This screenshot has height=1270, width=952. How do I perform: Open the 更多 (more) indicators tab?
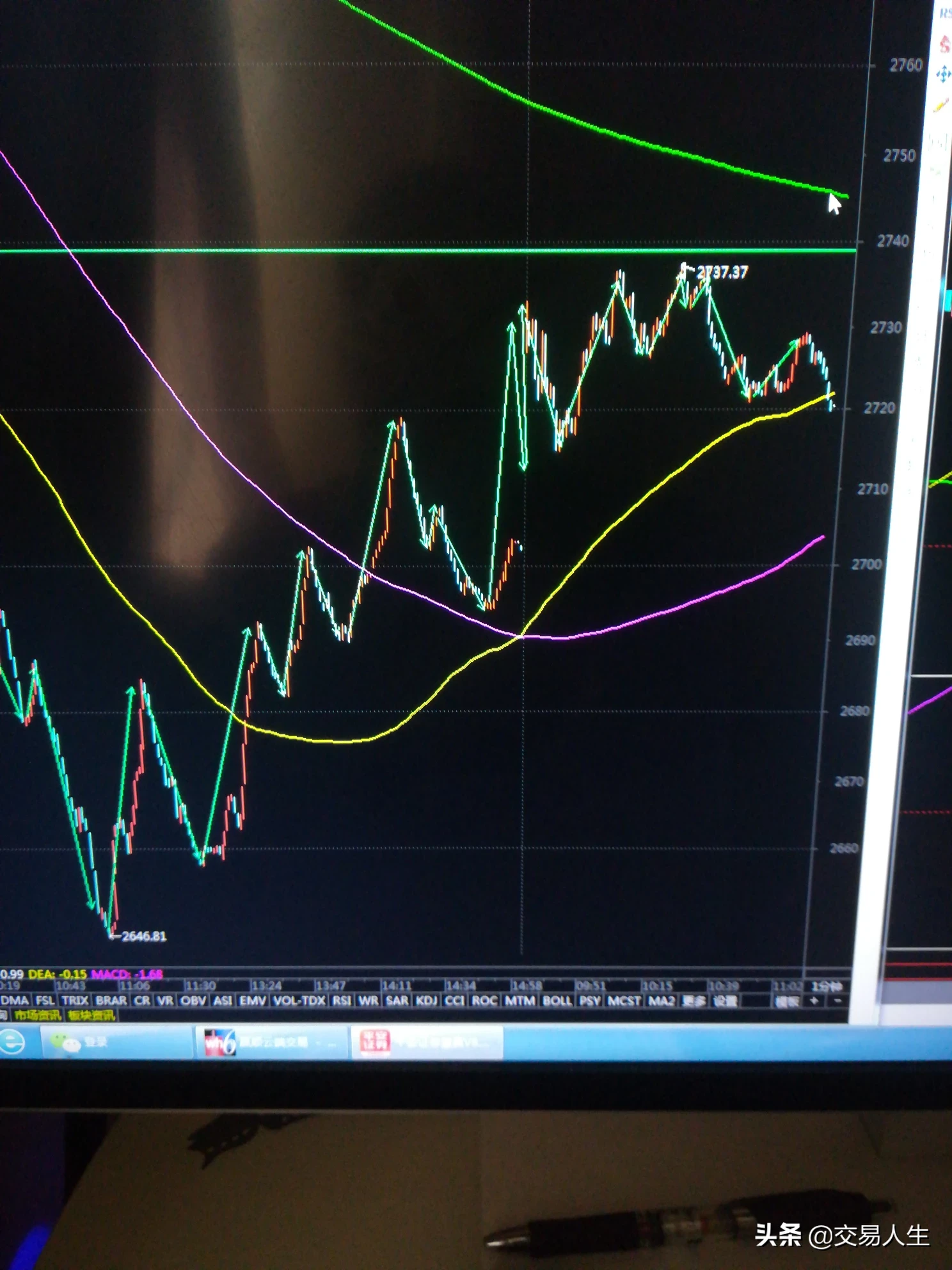[694, 1001]
